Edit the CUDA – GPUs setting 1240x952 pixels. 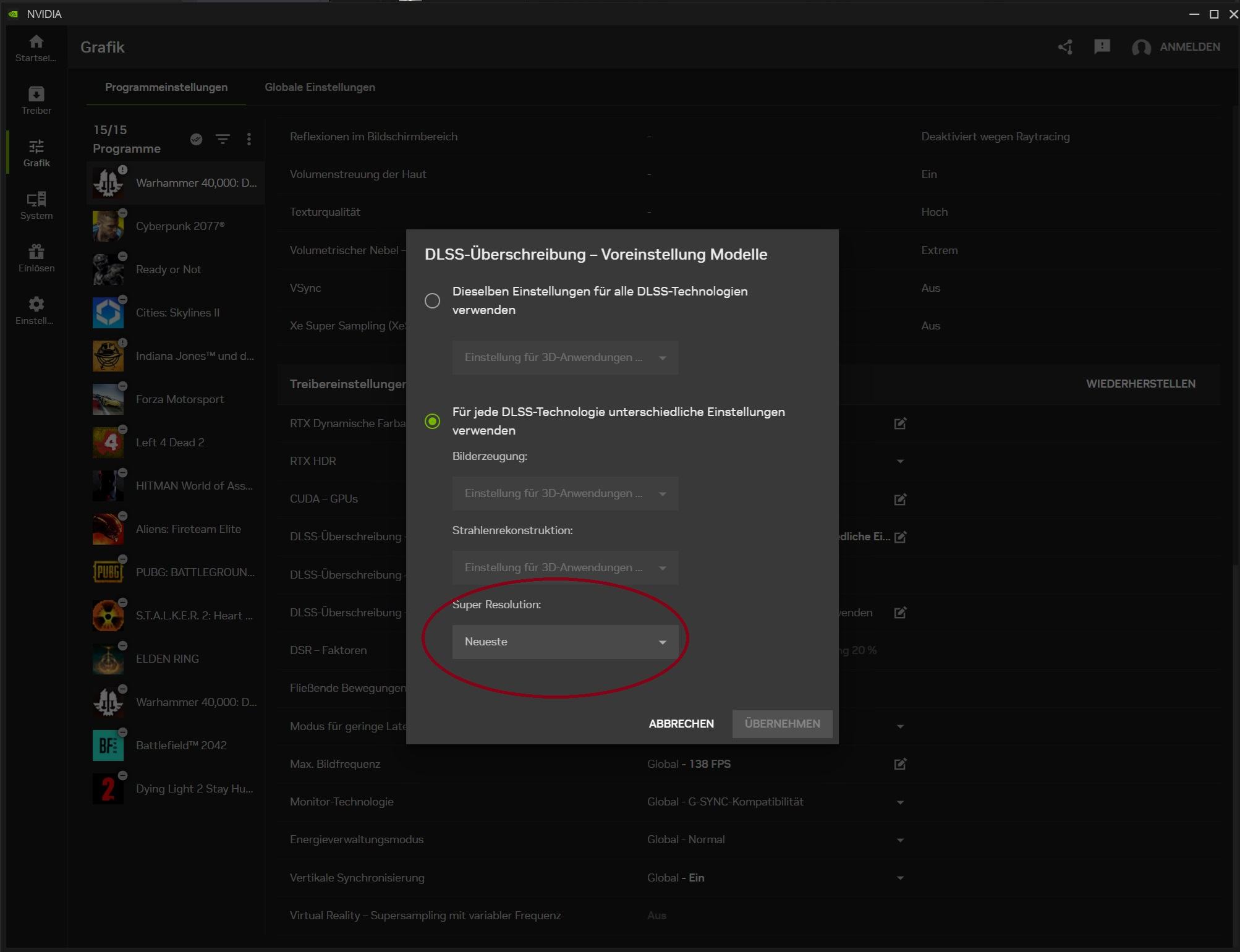[x=900, y=499]
